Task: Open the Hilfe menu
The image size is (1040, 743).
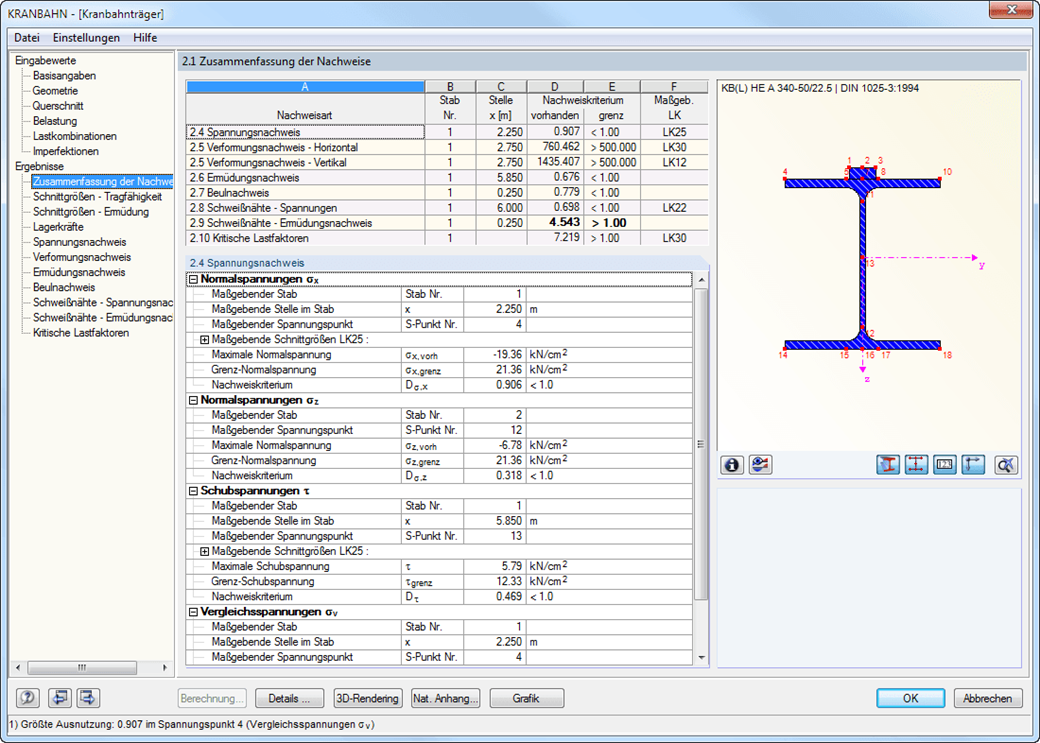Action: [145, 37]
